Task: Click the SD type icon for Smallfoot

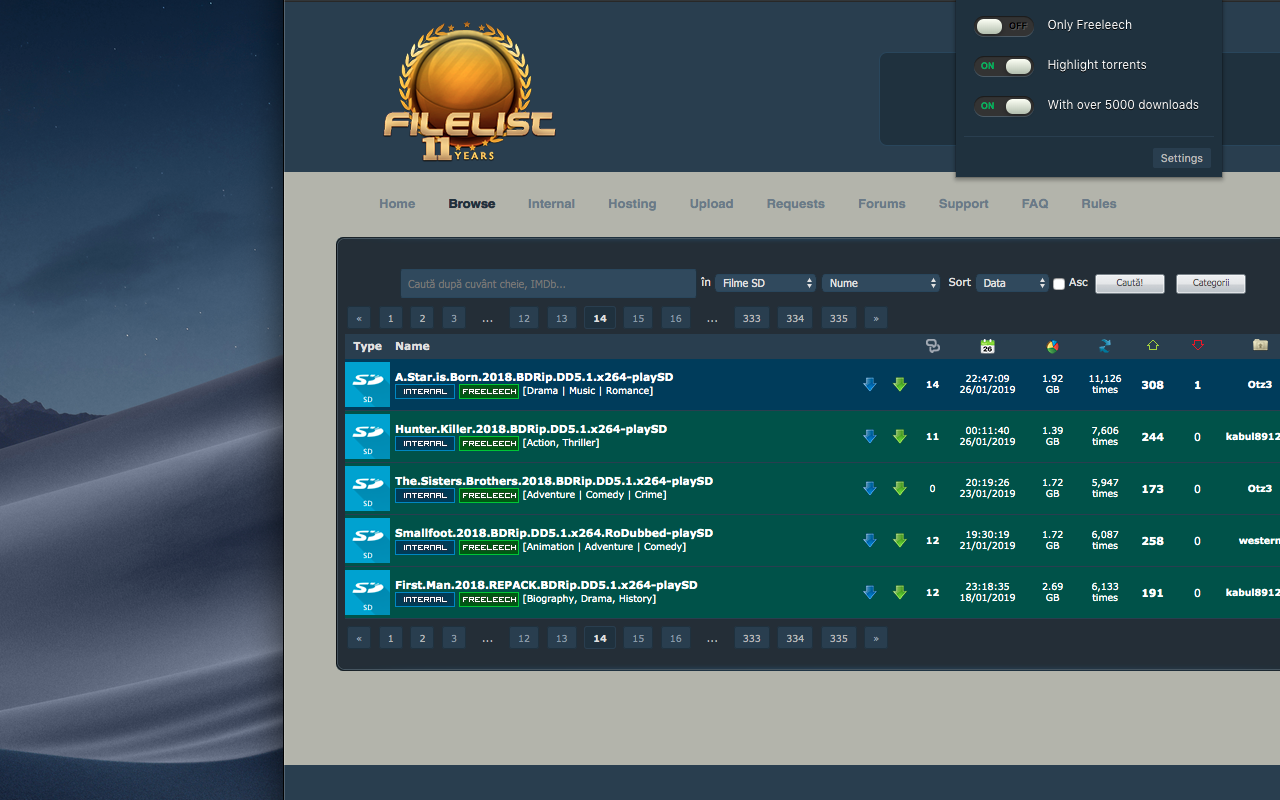Action: [367, 541]
